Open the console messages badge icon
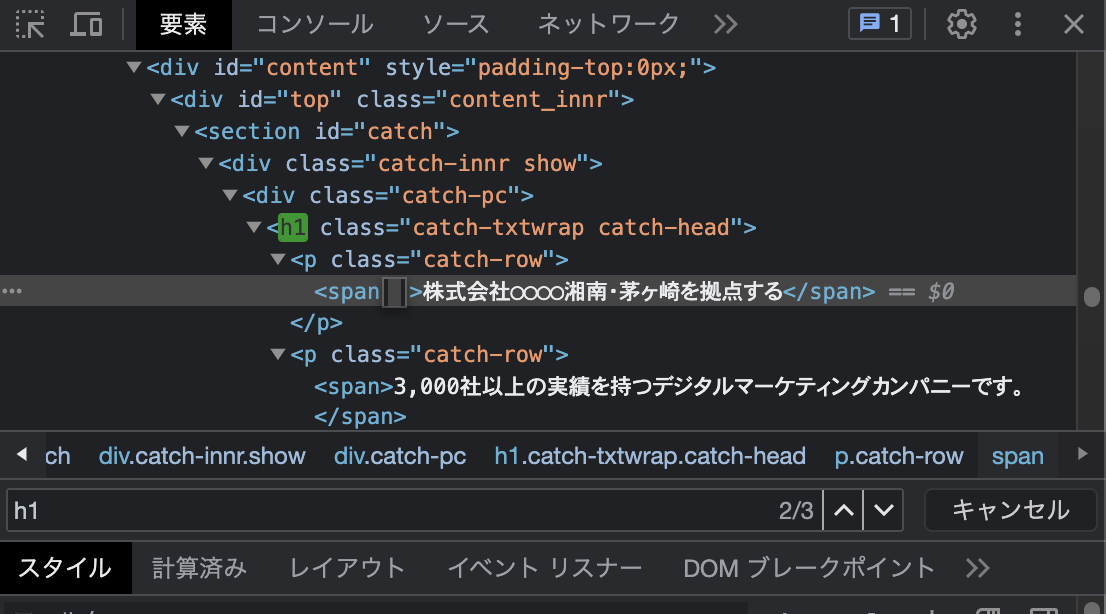 (x=879, y=23)
